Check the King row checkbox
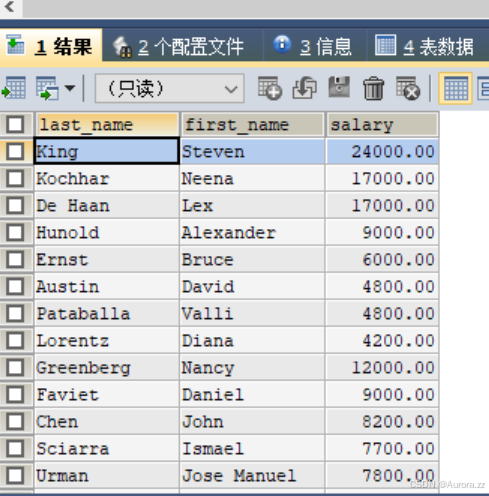489x496 pixels. (x=15, y=152)
